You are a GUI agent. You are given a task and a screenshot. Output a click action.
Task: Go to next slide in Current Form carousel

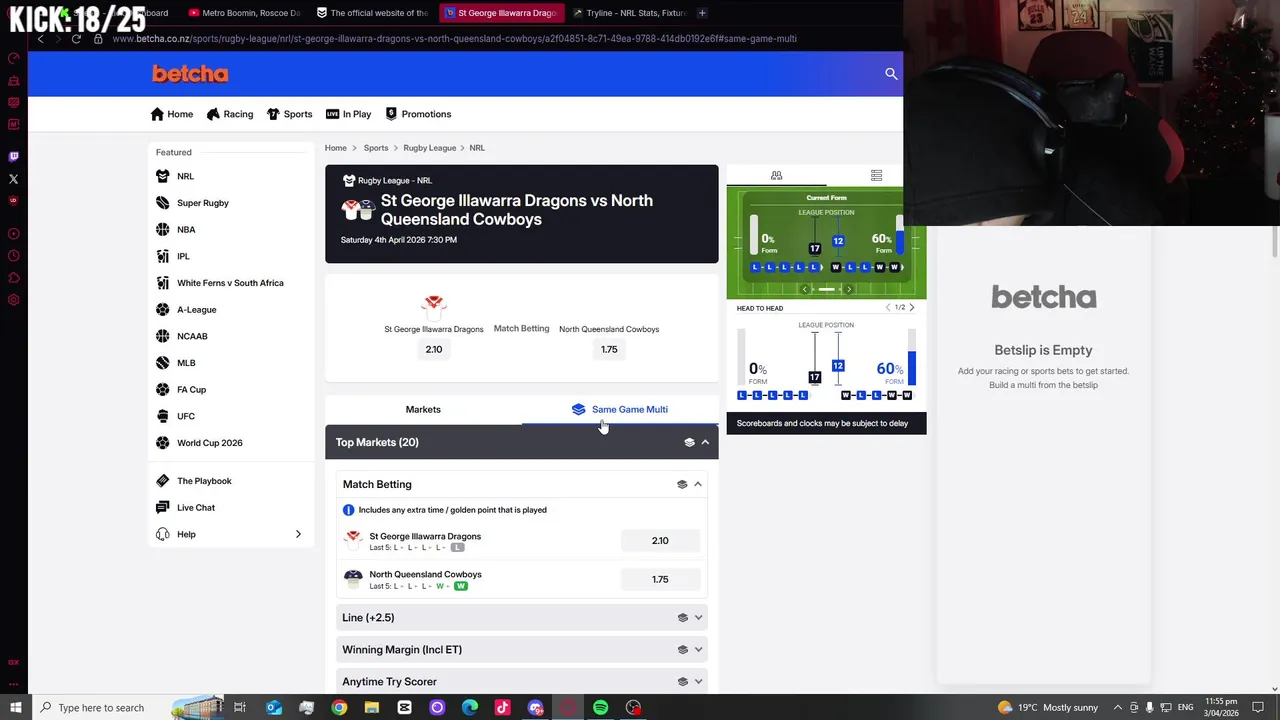[x=849, y=289]
